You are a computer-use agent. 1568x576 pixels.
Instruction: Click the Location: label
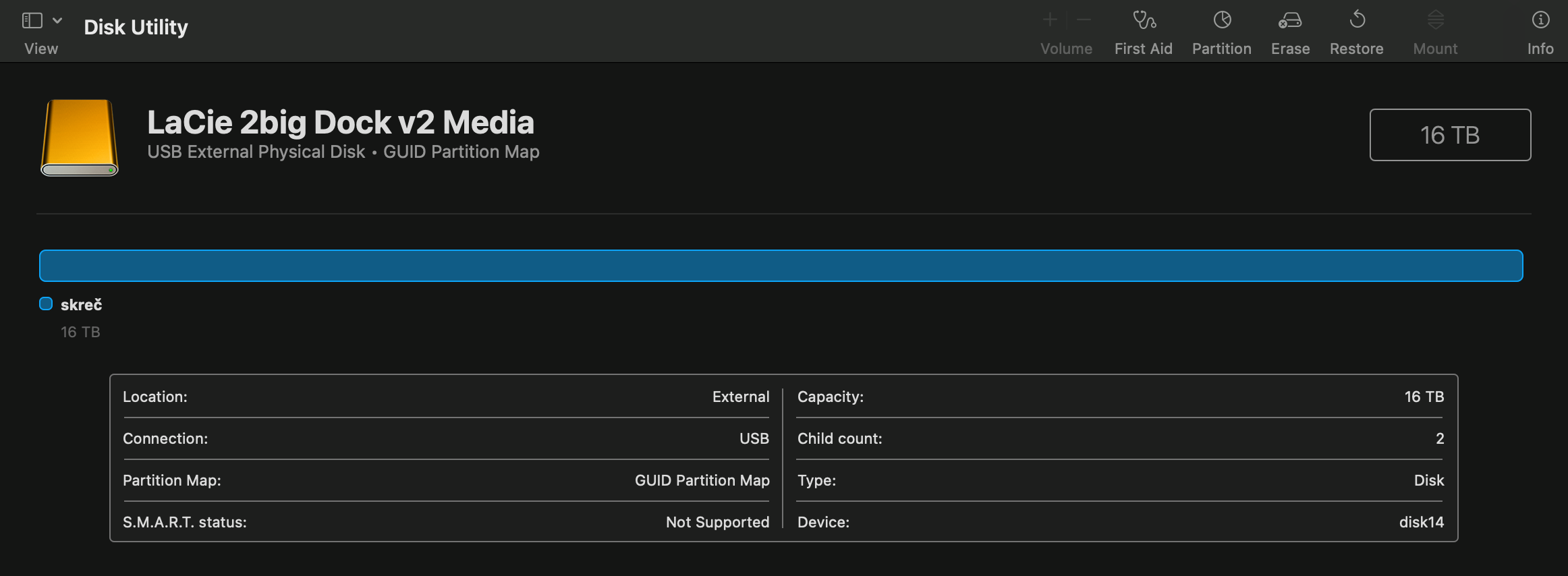point(155,397)
